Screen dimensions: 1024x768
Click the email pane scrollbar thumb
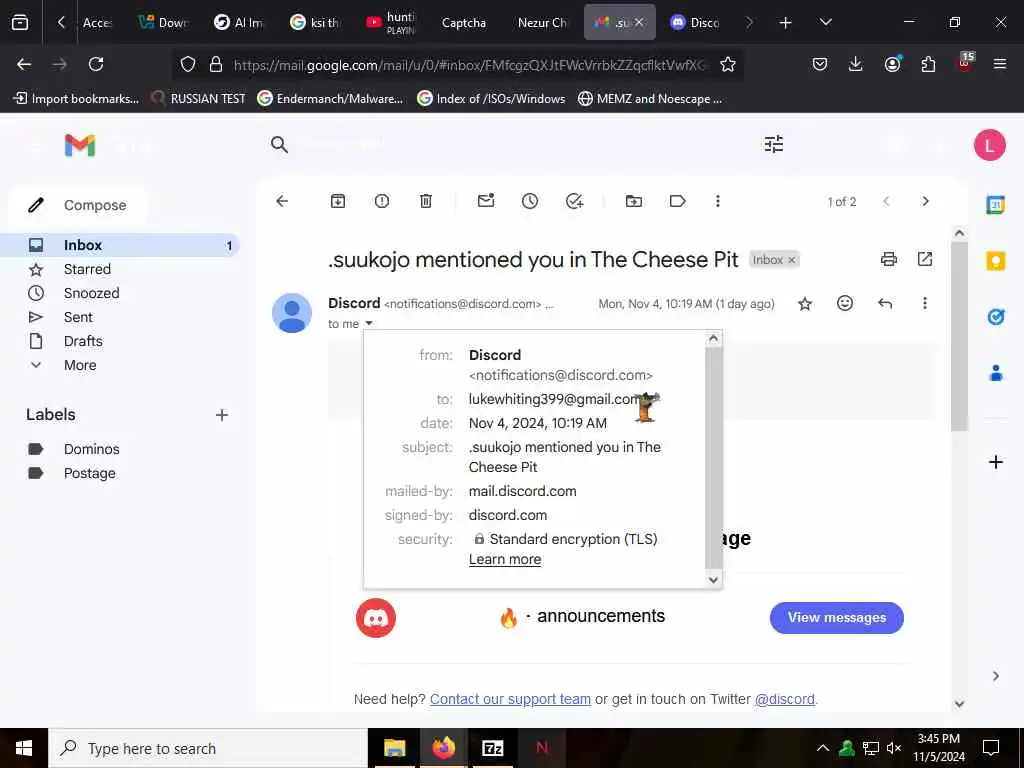tap(959, 336)
